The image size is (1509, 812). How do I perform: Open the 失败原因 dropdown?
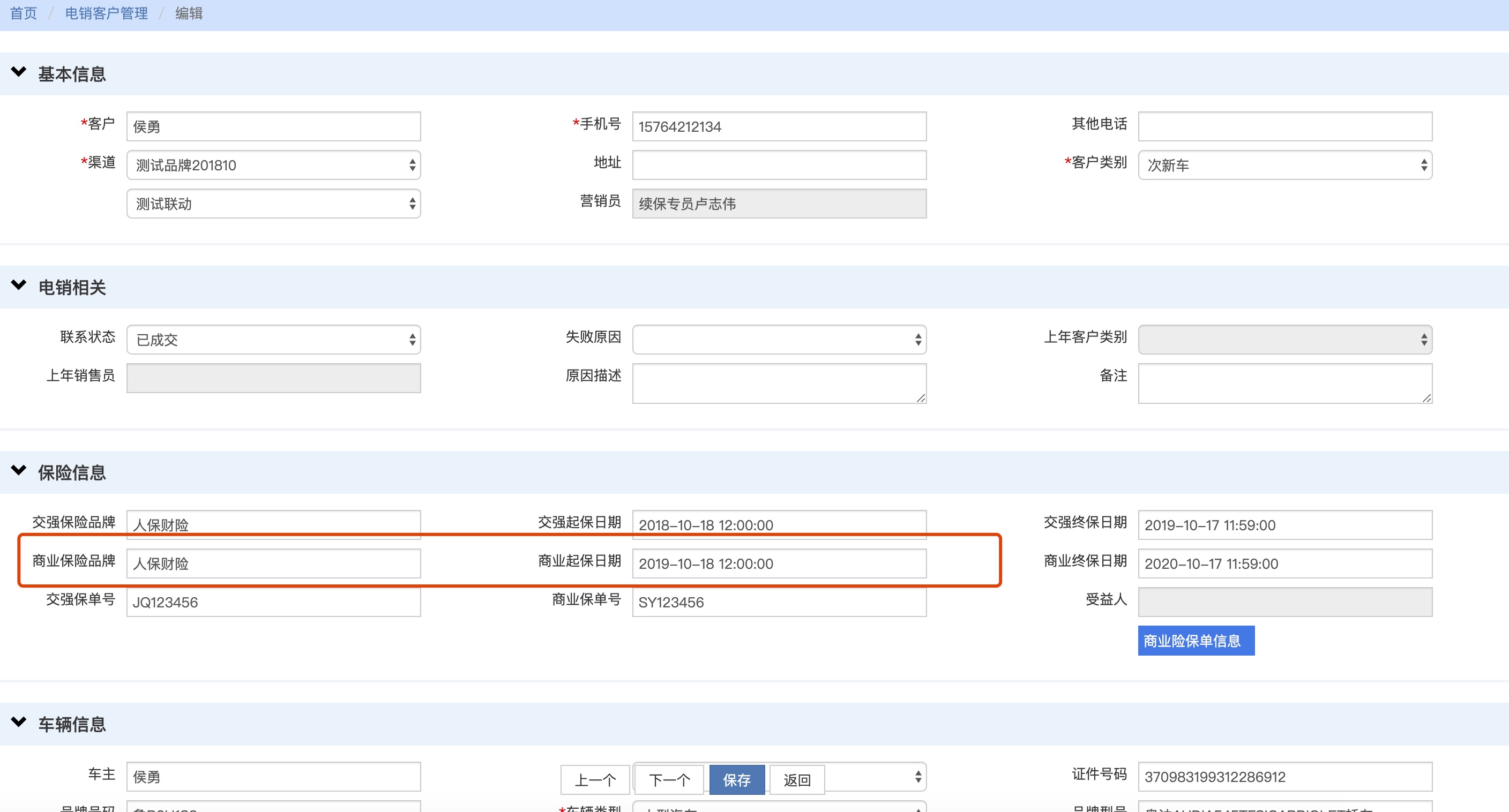click(779, 340)
